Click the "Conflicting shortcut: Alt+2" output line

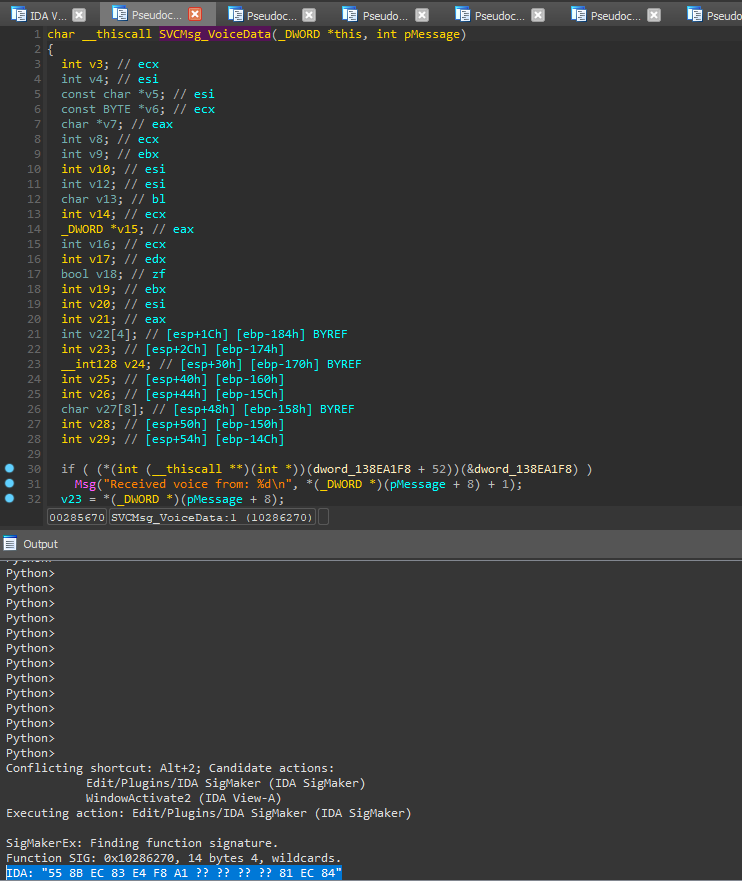[170, 768]
